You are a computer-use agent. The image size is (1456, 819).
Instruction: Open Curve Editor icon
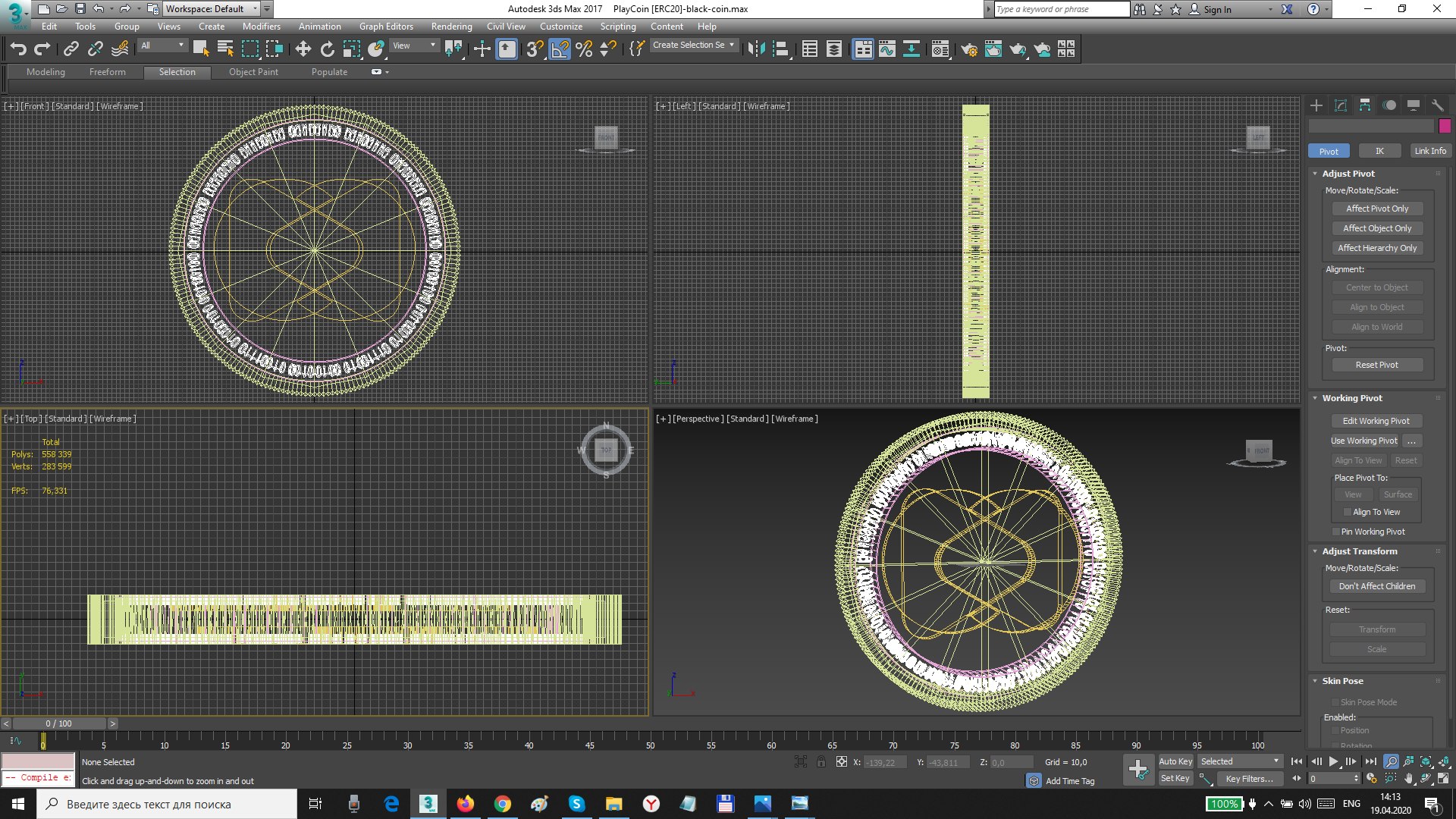pos(886,49)
